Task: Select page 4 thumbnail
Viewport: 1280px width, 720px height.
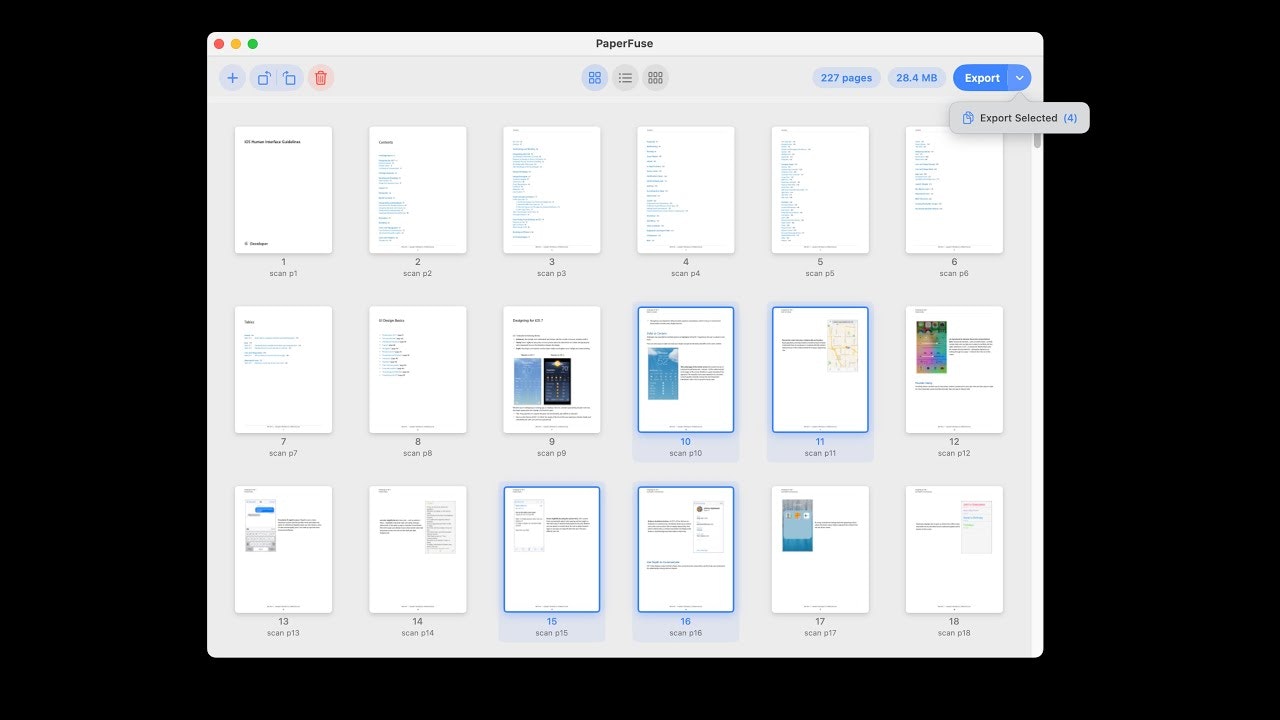Action: [686, 190]
